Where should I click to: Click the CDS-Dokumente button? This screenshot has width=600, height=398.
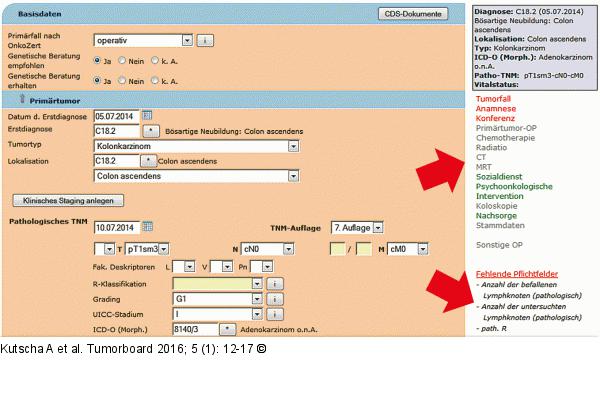tap(413, 14)
